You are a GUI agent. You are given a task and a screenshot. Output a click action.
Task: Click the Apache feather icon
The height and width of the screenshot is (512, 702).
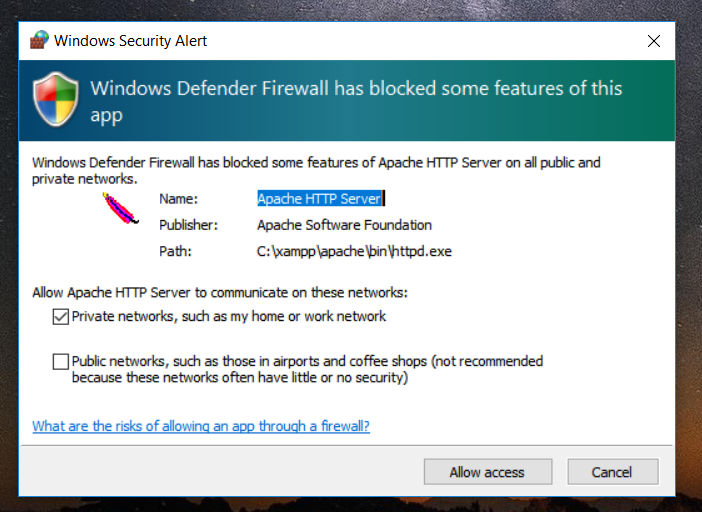[120, 208]
